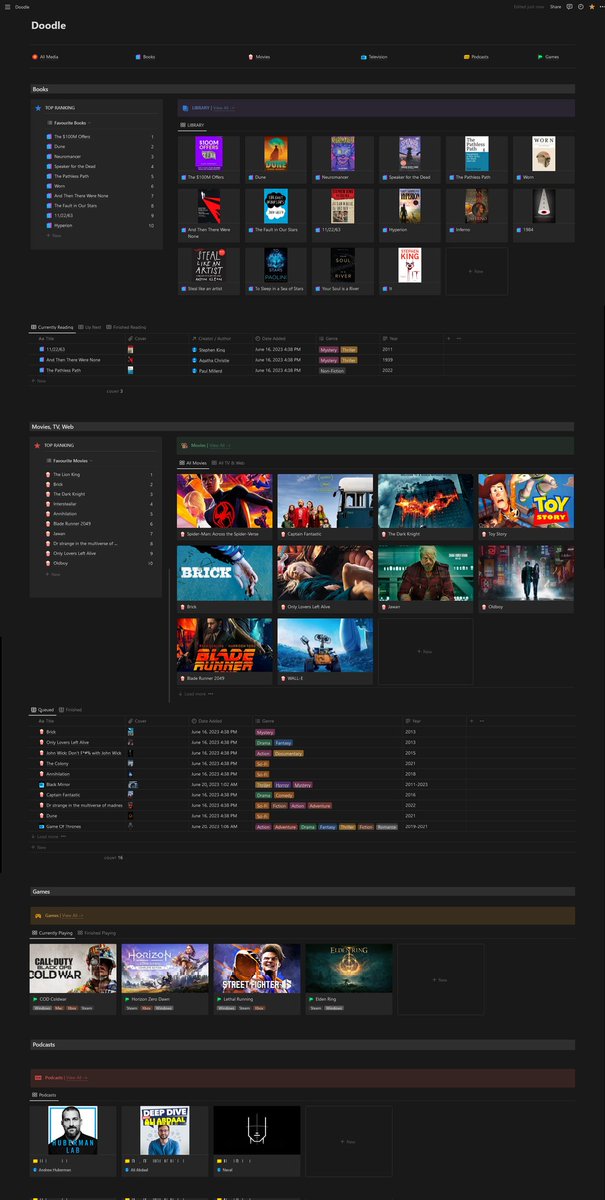Select the All Movies tab
Screen dimensions: 605x1200
193,463
